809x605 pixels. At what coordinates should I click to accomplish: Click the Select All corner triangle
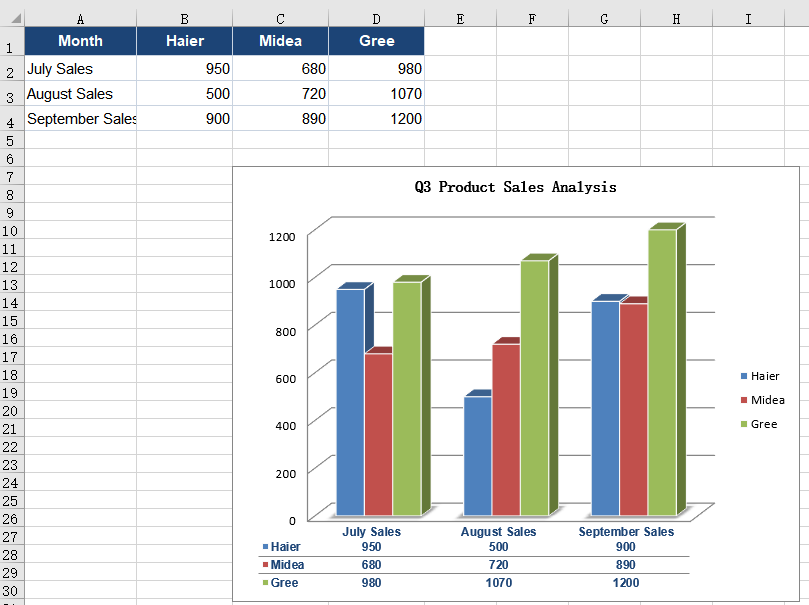(x=16, y=19)
